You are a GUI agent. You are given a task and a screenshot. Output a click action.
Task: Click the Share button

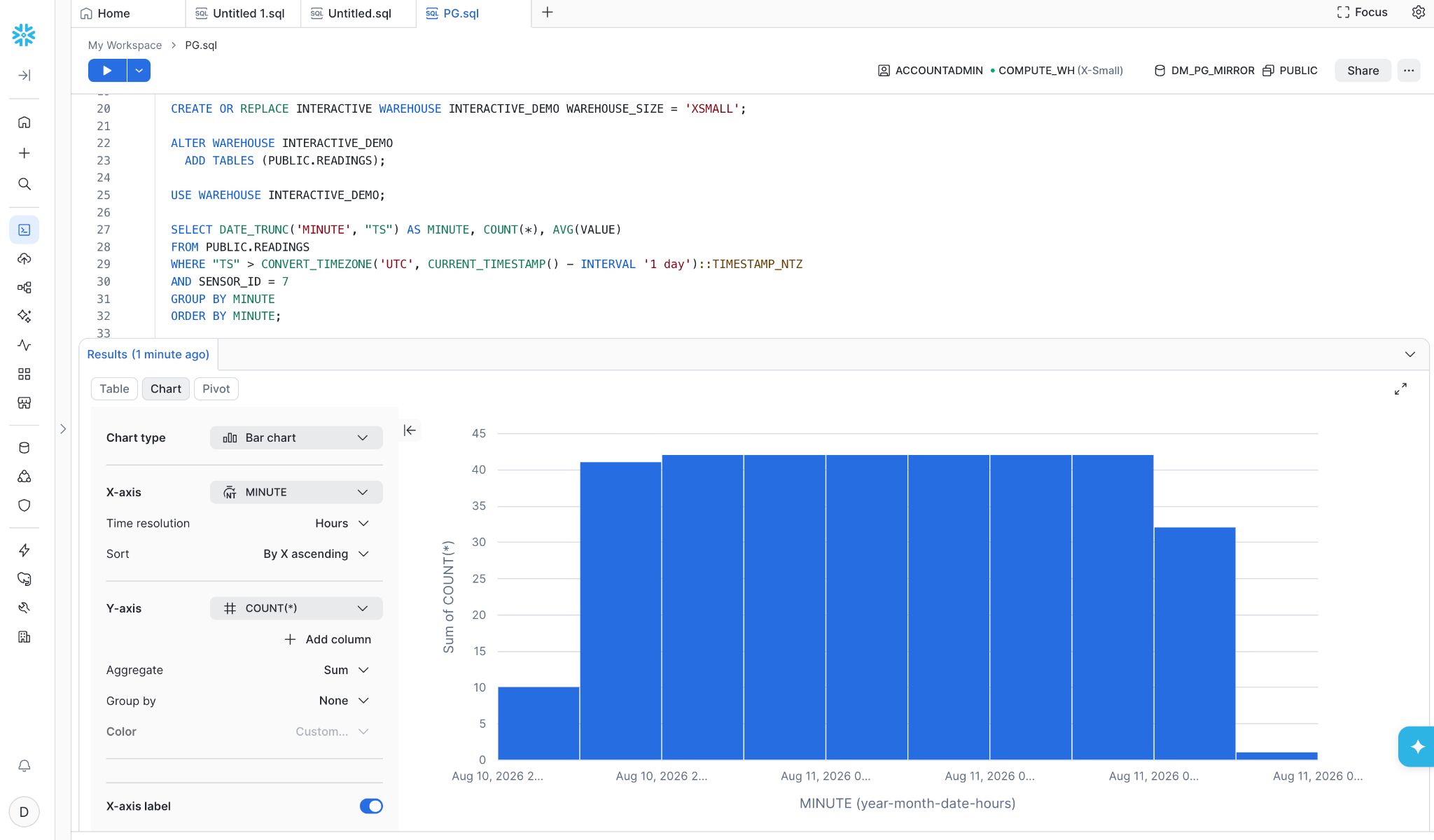[1363, 71]
